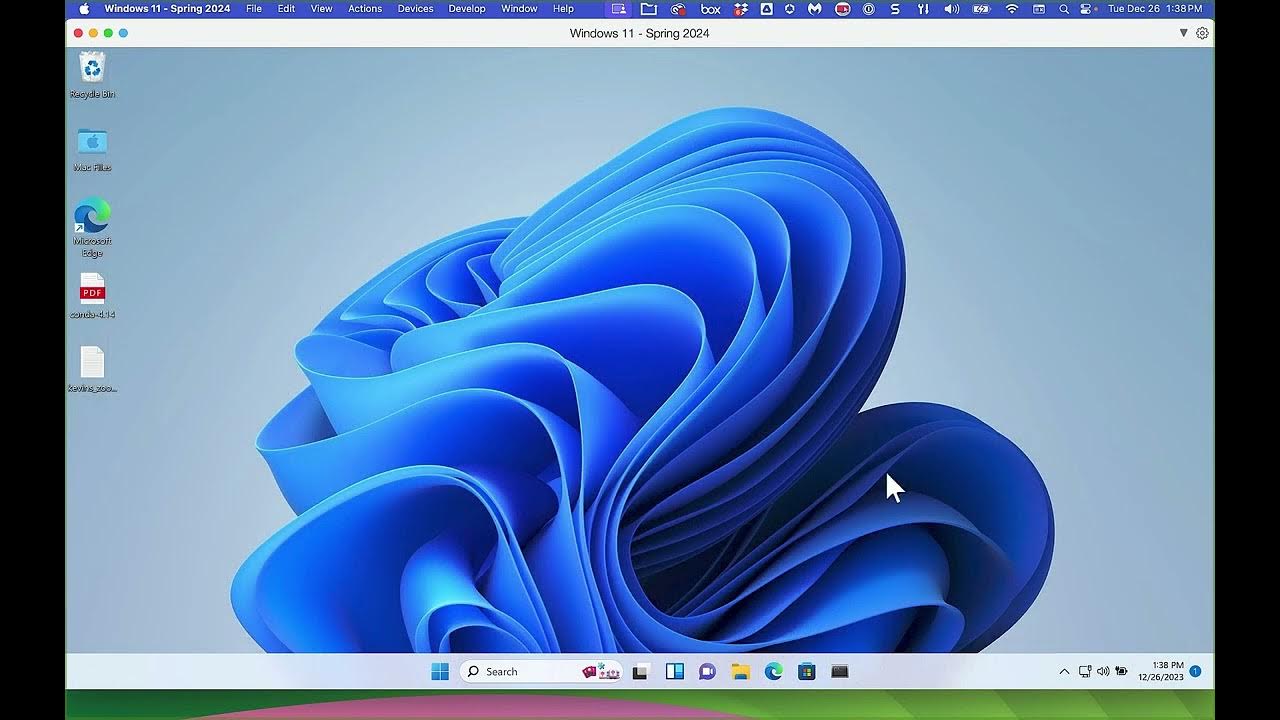The width and height of the screenshot is (1280, 720).
Task: Open the Help menu
Action: 563,8
